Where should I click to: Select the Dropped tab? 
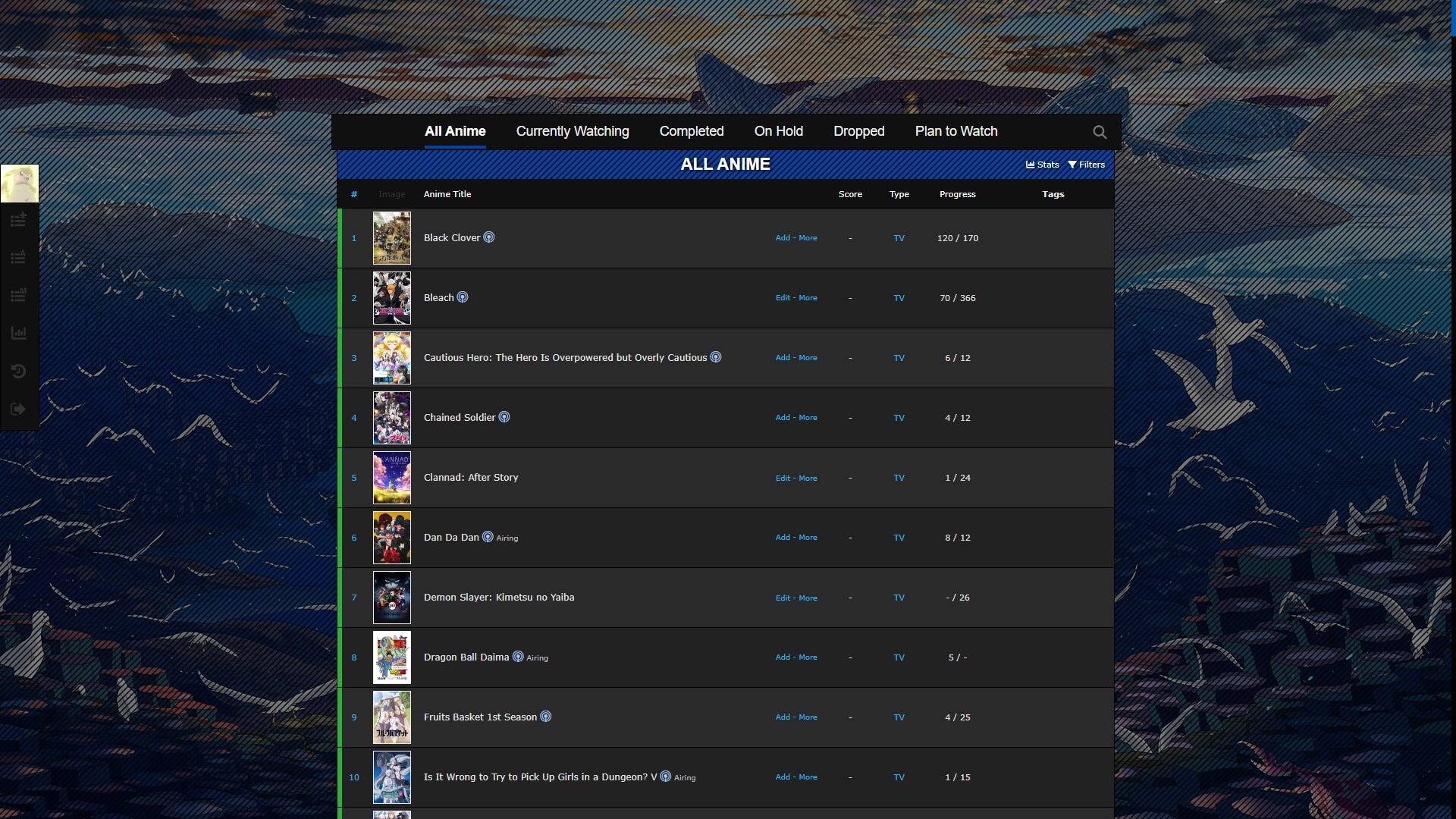(859, 131)
